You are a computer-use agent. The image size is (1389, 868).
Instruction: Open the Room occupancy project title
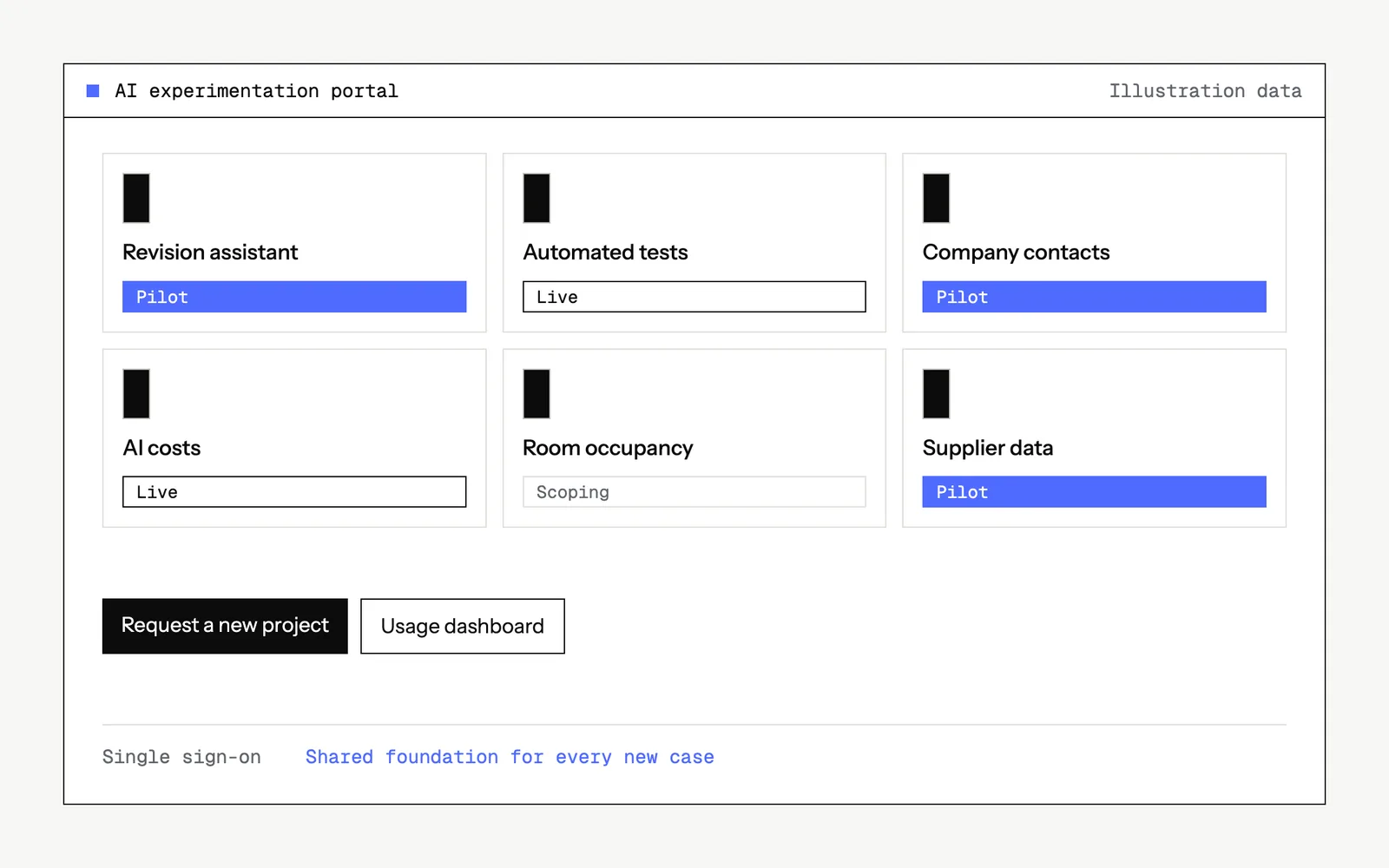pyautogui.click(x=608, y=449)
